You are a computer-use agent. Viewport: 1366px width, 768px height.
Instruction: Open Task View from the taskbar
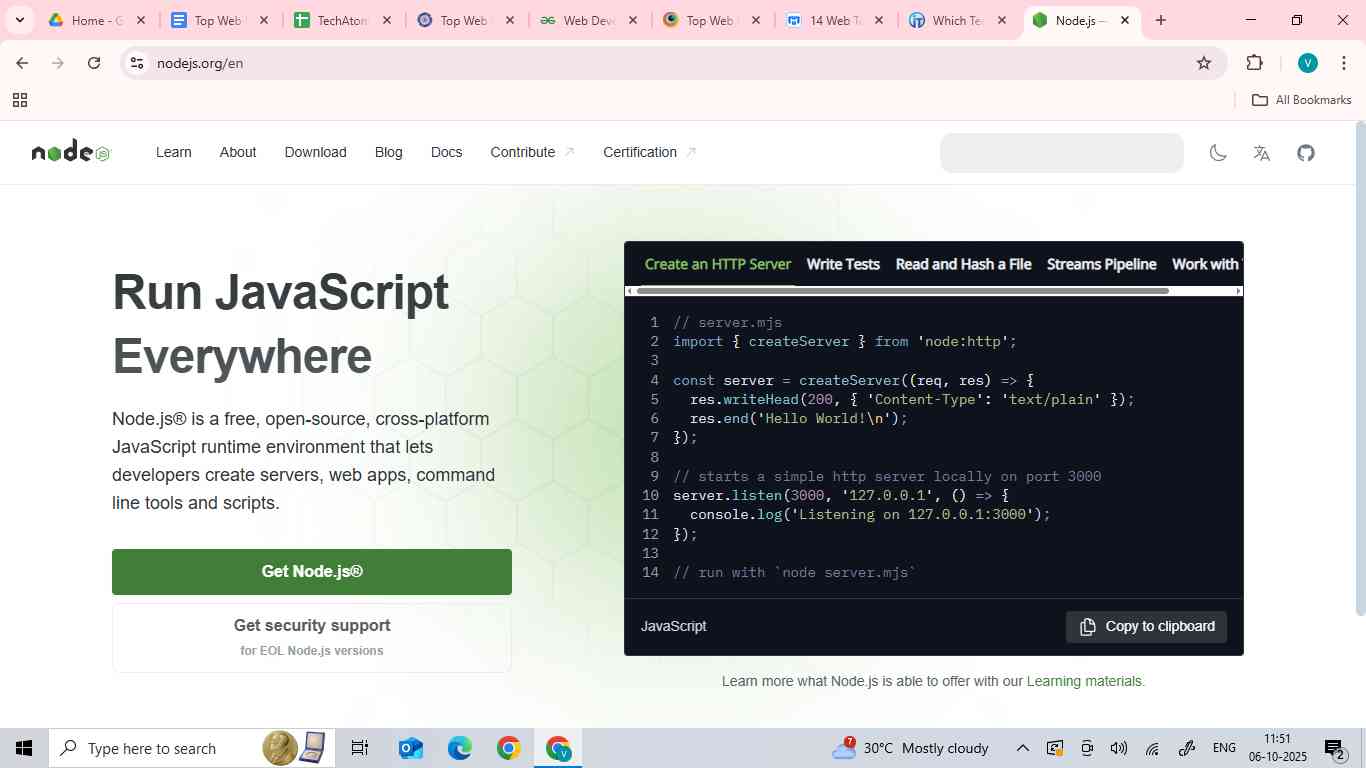click(359, 747)
